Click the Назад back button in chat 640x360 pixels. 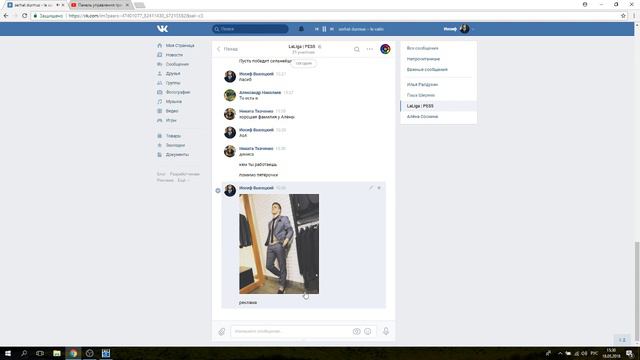click(x=227, y=49)
